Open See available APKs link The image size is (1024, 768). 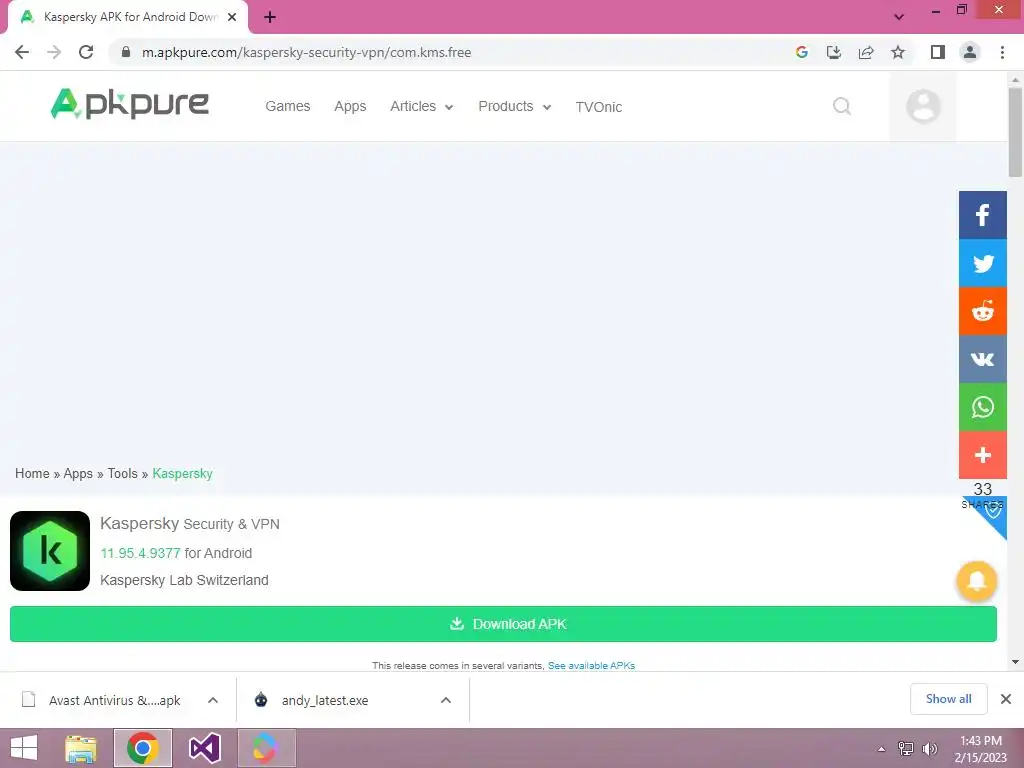591,665
